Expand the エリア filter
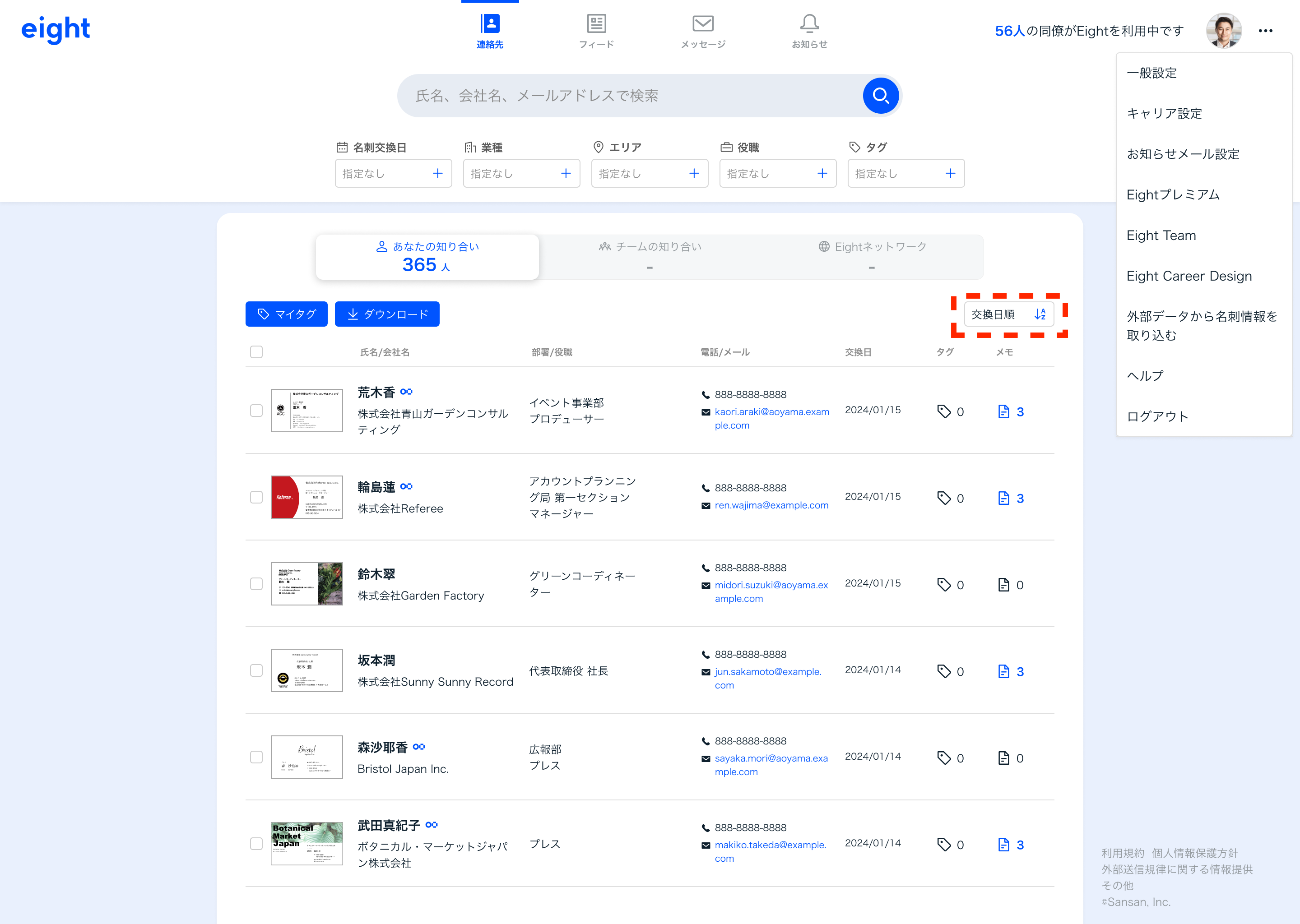The width and height of the screenshot is (1300, 924). pyautogui.click(x=650, y=174)
